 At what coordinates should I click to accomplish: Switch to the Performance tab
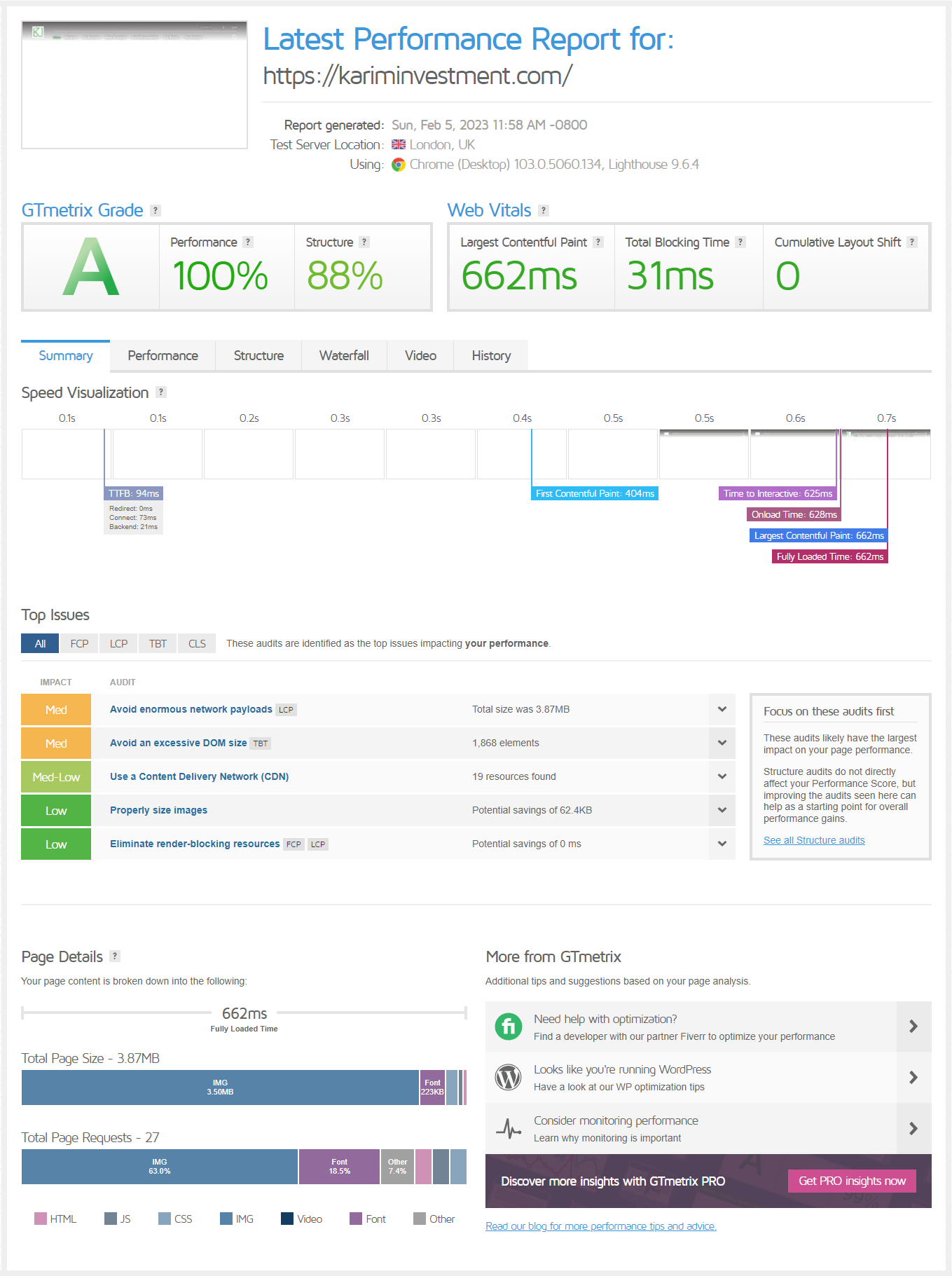(x=163, y=356)
